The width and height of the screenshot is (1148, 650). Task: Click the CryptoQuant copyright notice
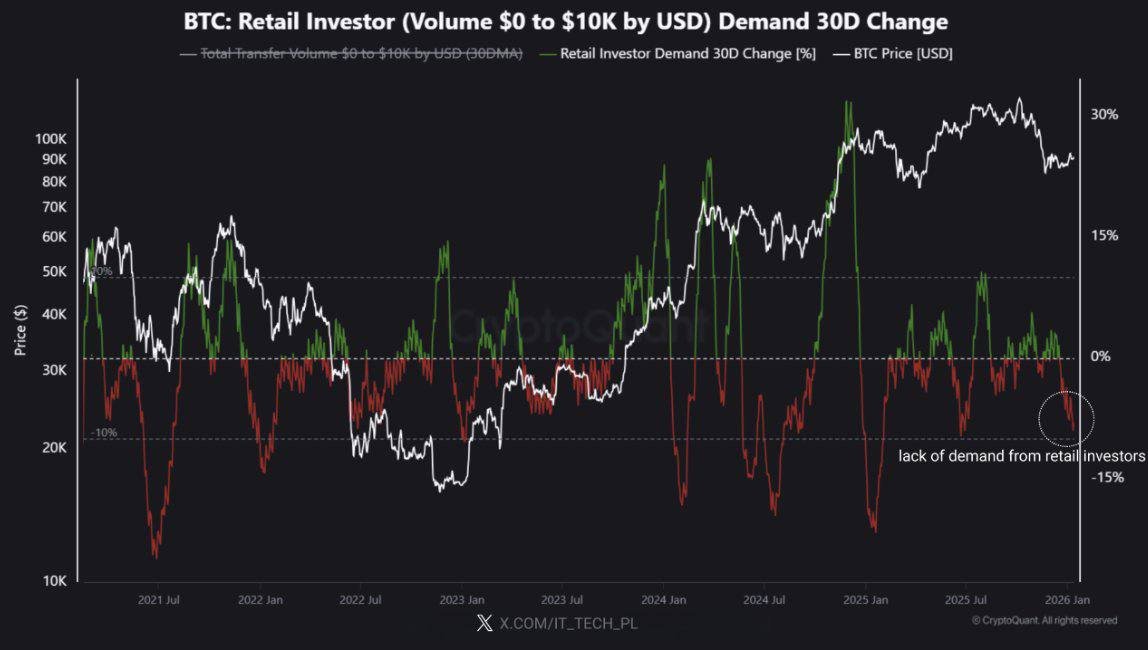1045,621
